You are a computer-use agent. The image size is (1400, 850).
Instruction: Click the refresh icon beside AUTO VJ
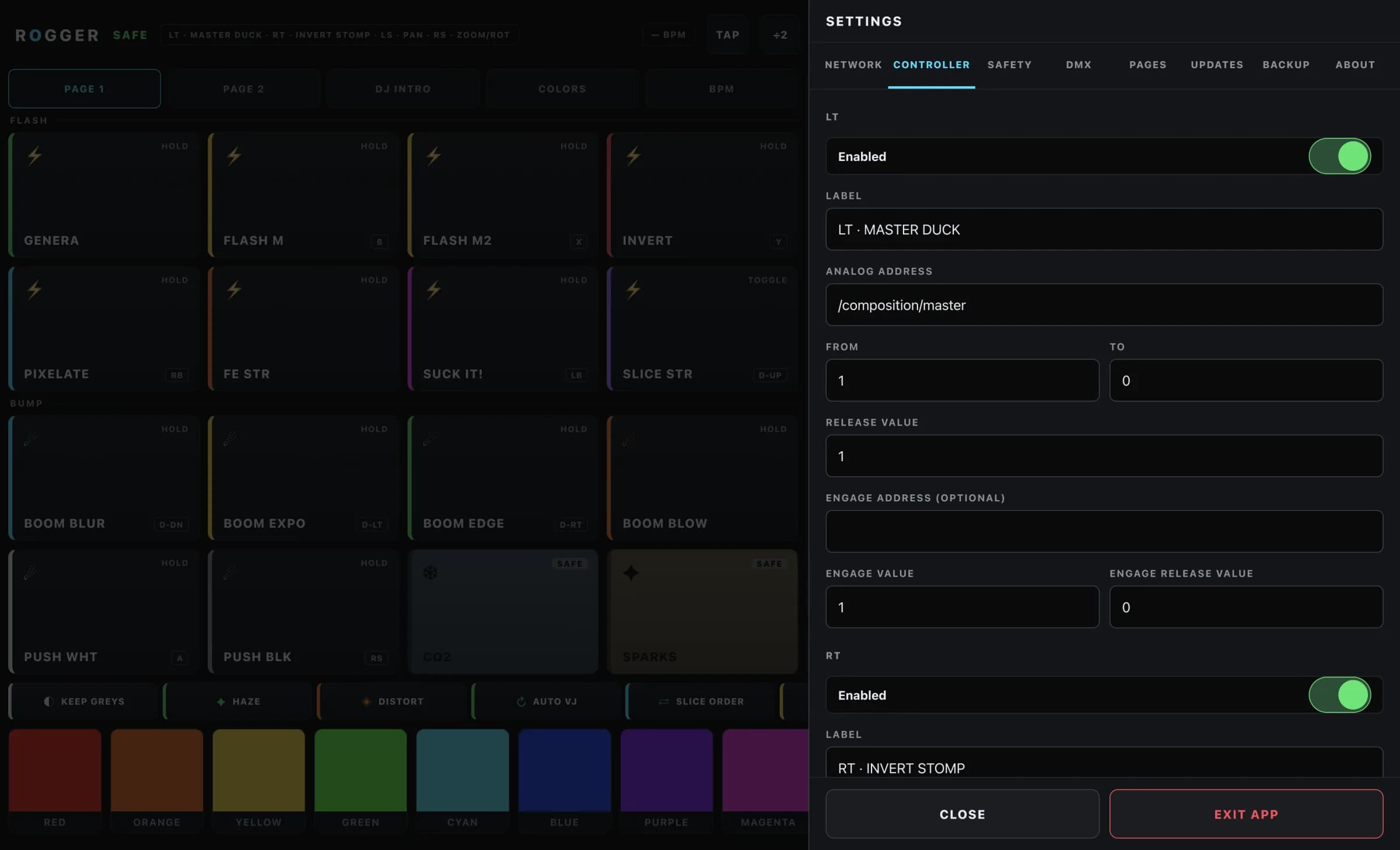pos(521,701)
